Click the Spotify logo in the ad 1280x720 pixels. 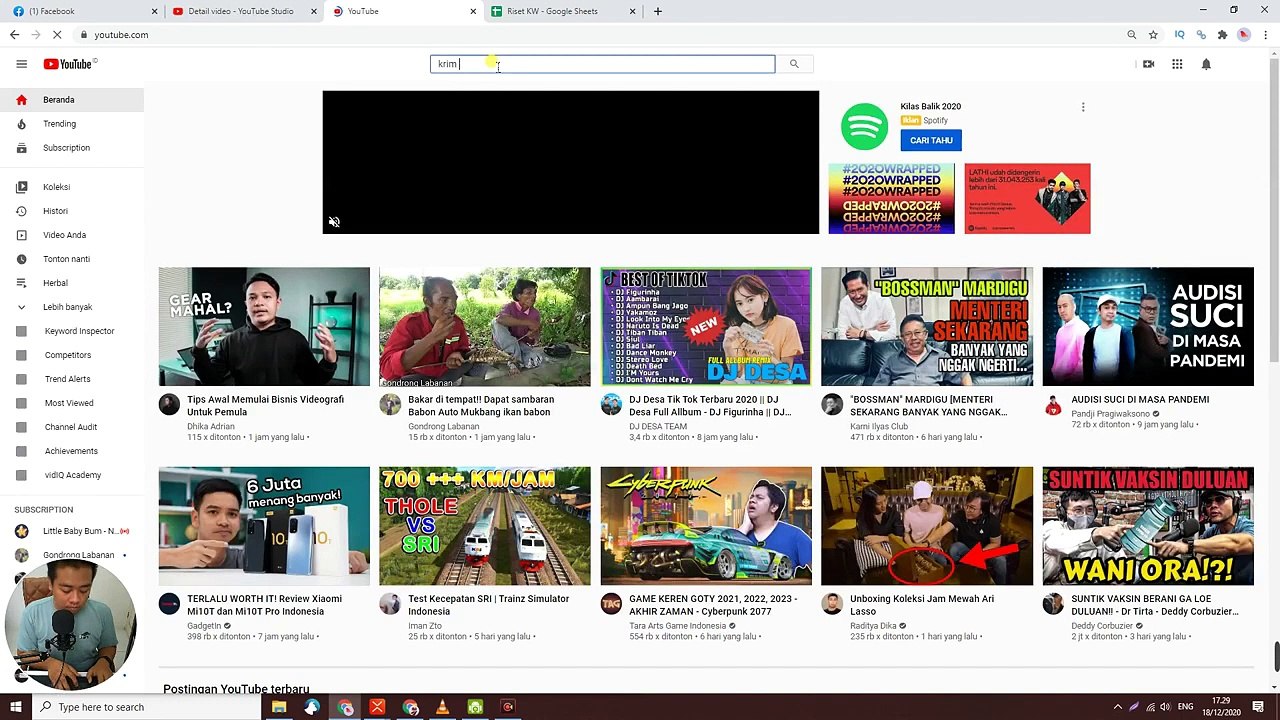(864, 127)
